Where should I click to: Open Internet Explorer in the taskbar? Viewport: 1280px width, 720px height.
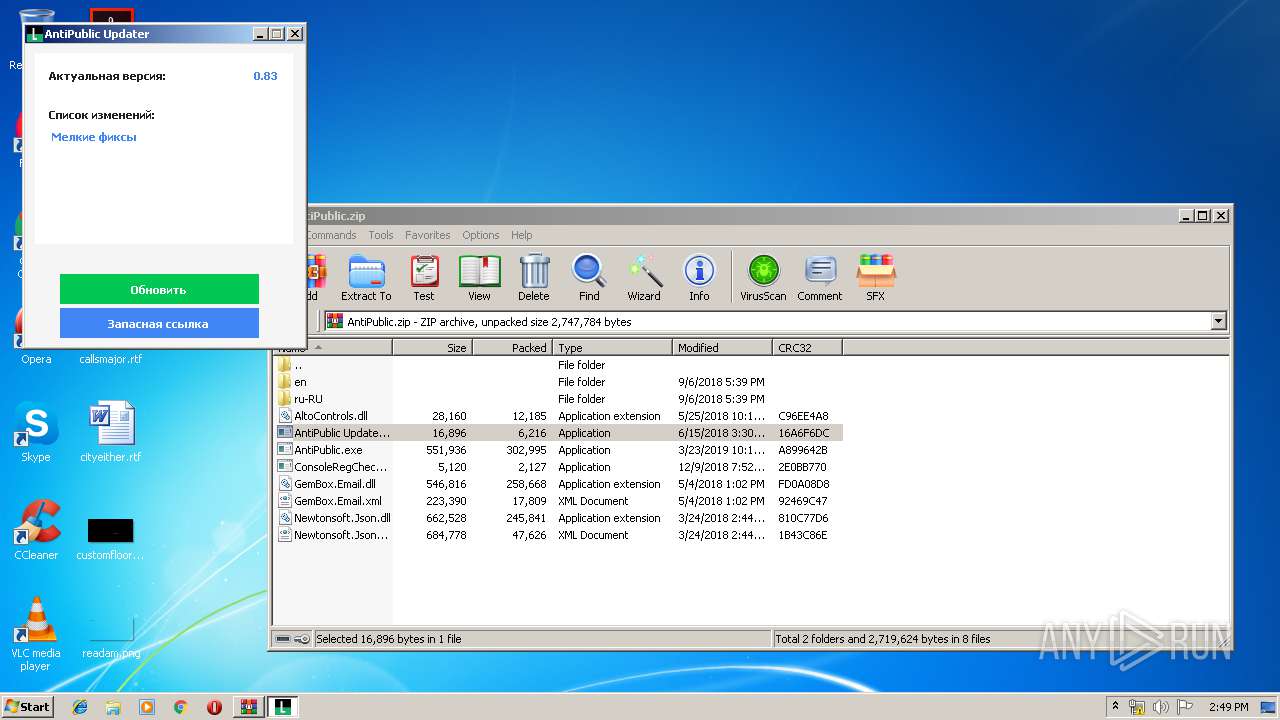point(80,707)
